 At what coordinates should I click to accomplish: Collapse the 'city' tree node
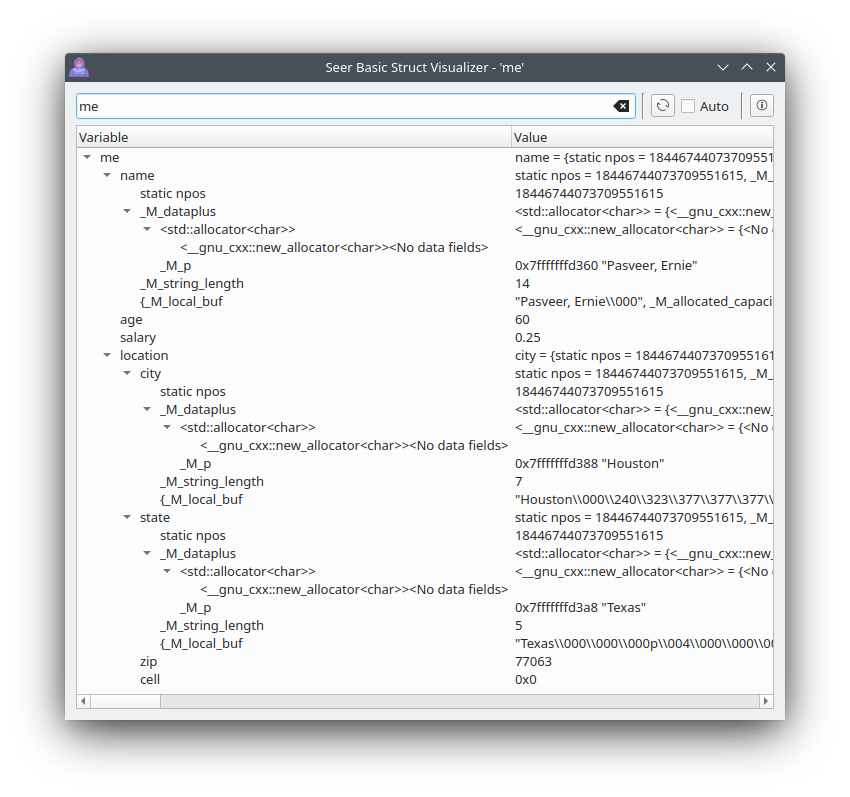click(x=127, y=373)
